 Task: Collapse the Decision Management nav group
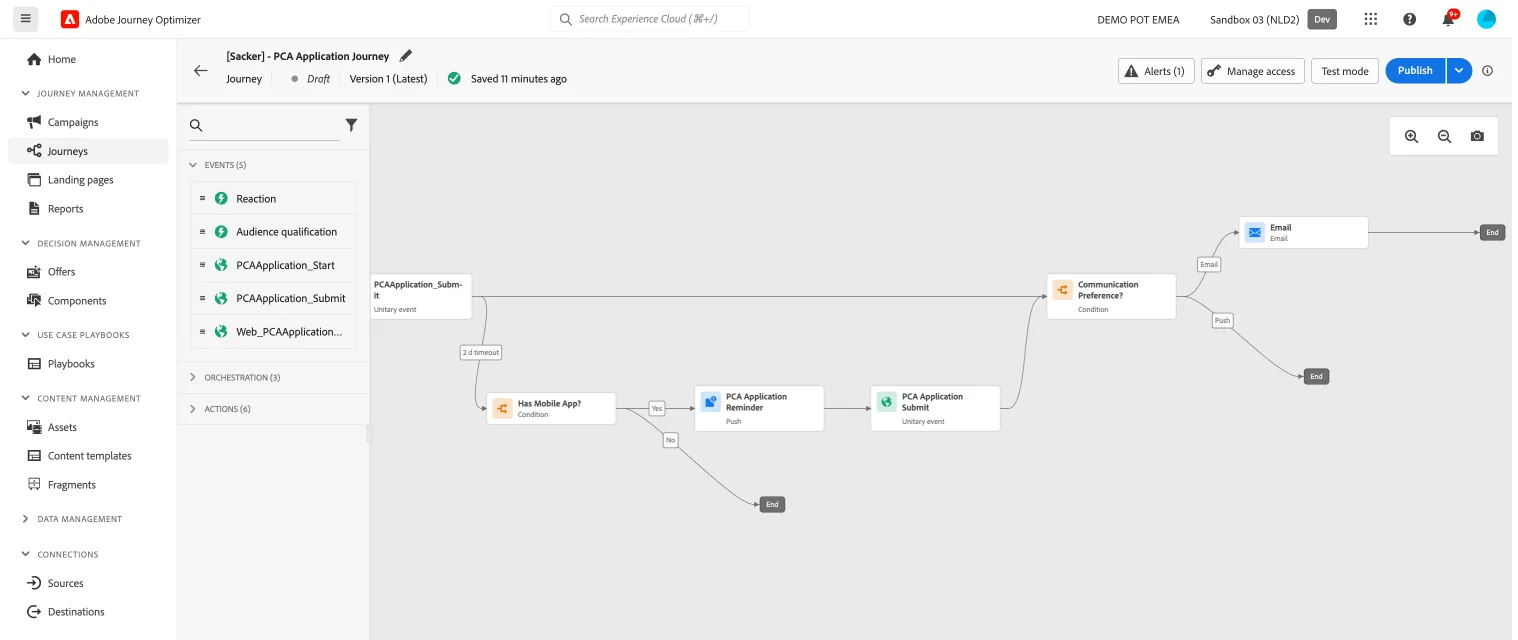tap(26, 243)
